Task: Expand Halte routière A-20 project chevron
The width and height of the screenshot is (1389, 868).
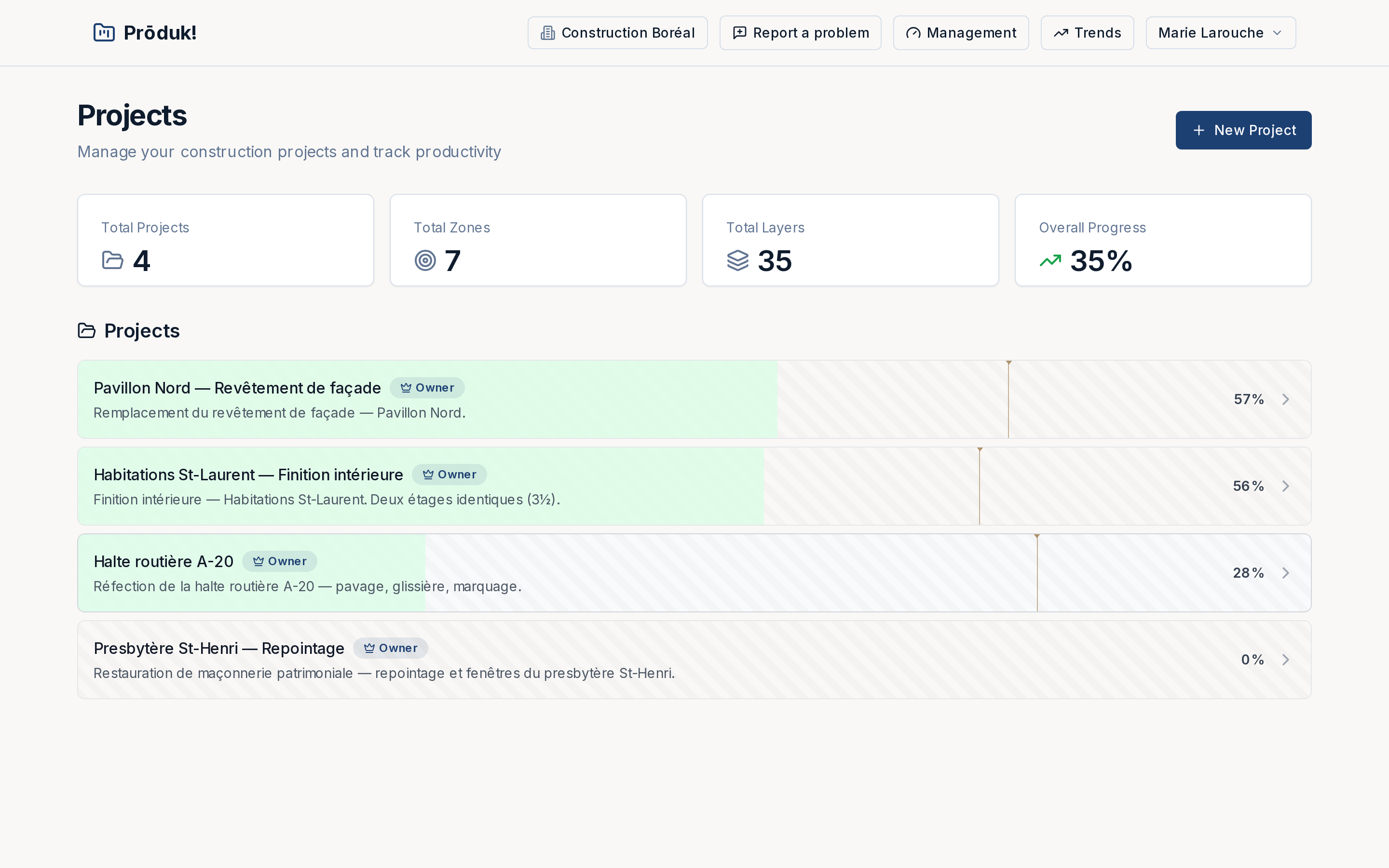Action: point(1286,572)
